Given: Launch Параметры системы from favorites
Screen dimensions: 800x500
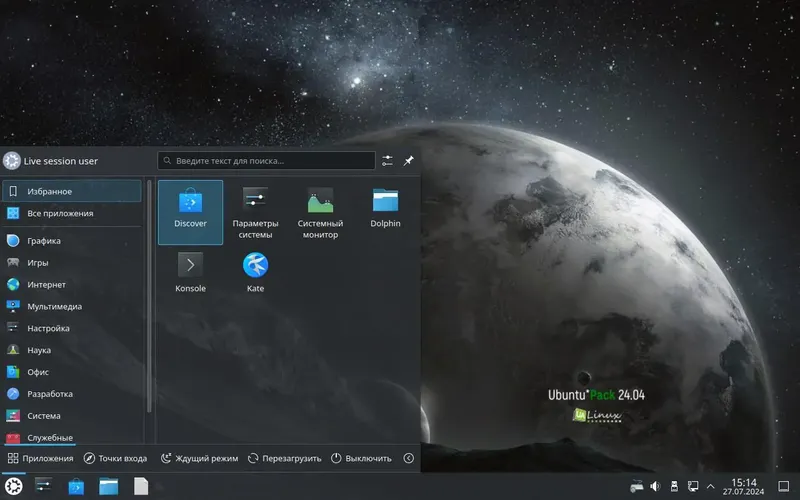Looking at the screenshot, I should pos(255,212).
